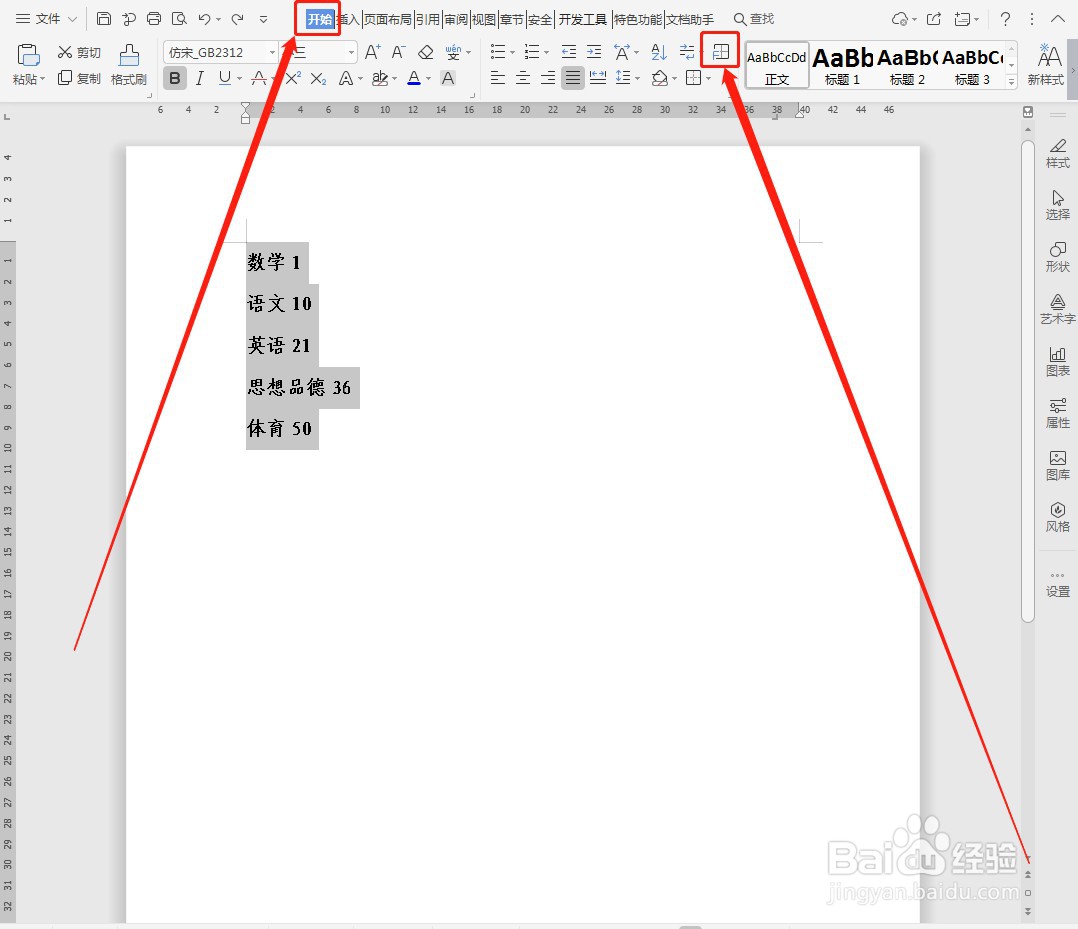Screen dimensions: 1078x929
Task: Redo the last action
Action: [238, 19]
